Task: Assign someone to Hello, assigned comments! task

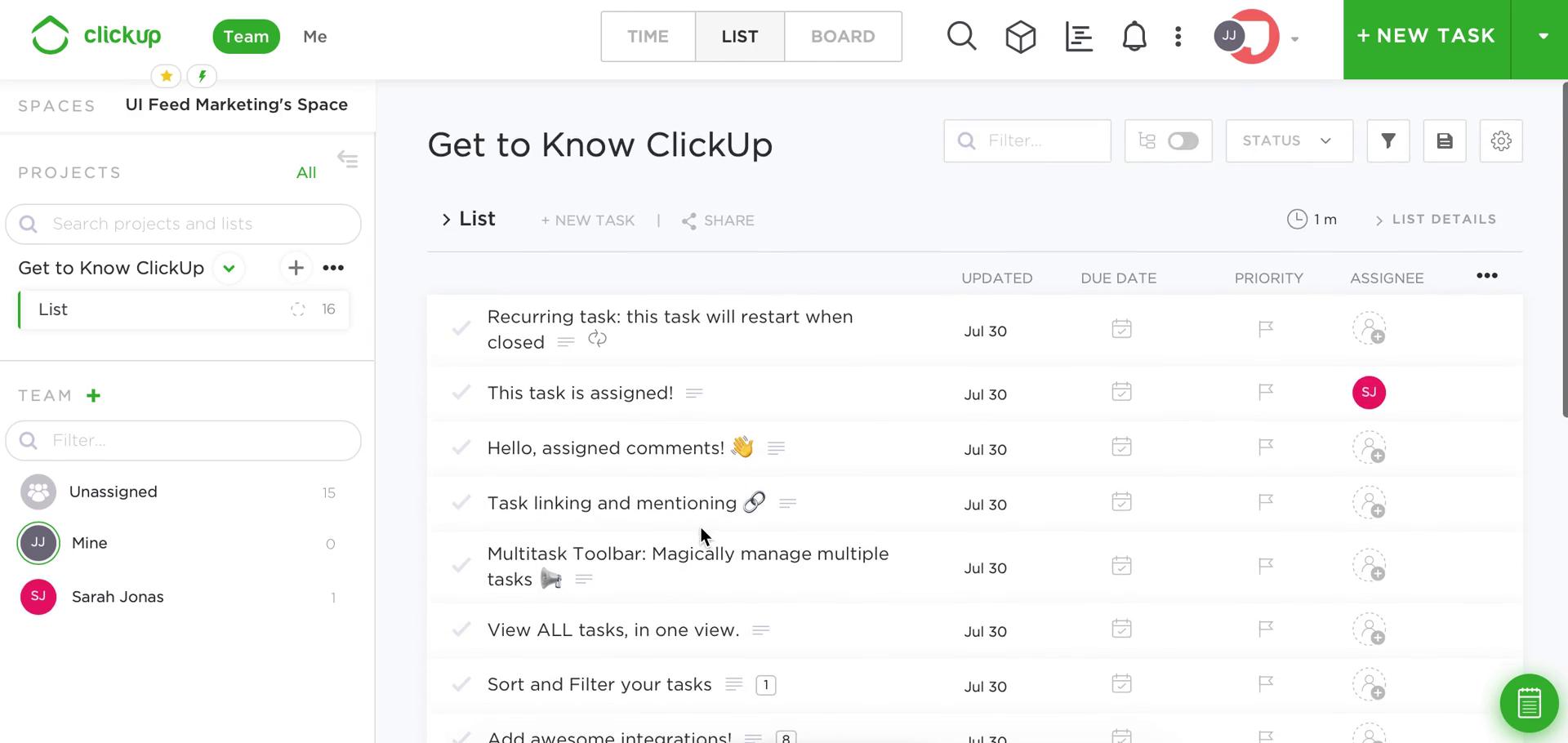Action: (x=1369, y=447)
